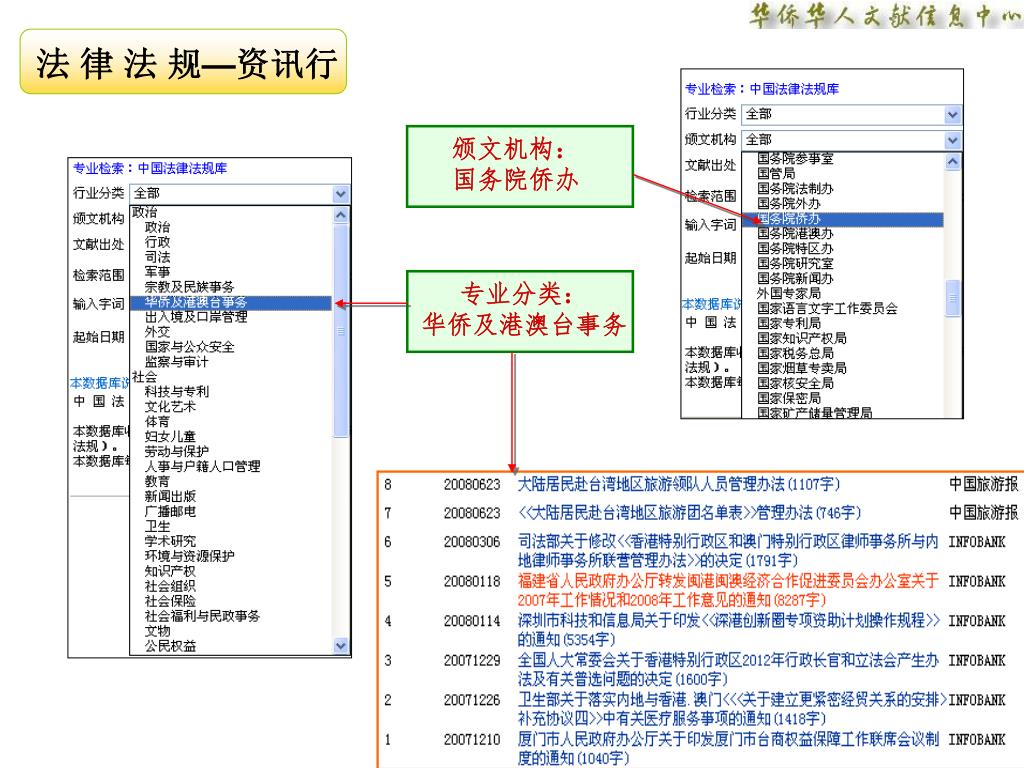Screen dimensions: 1024x768
Task: Open 全国人大常委会关于香港特别行政区 result link
Action: coord(728,669)
